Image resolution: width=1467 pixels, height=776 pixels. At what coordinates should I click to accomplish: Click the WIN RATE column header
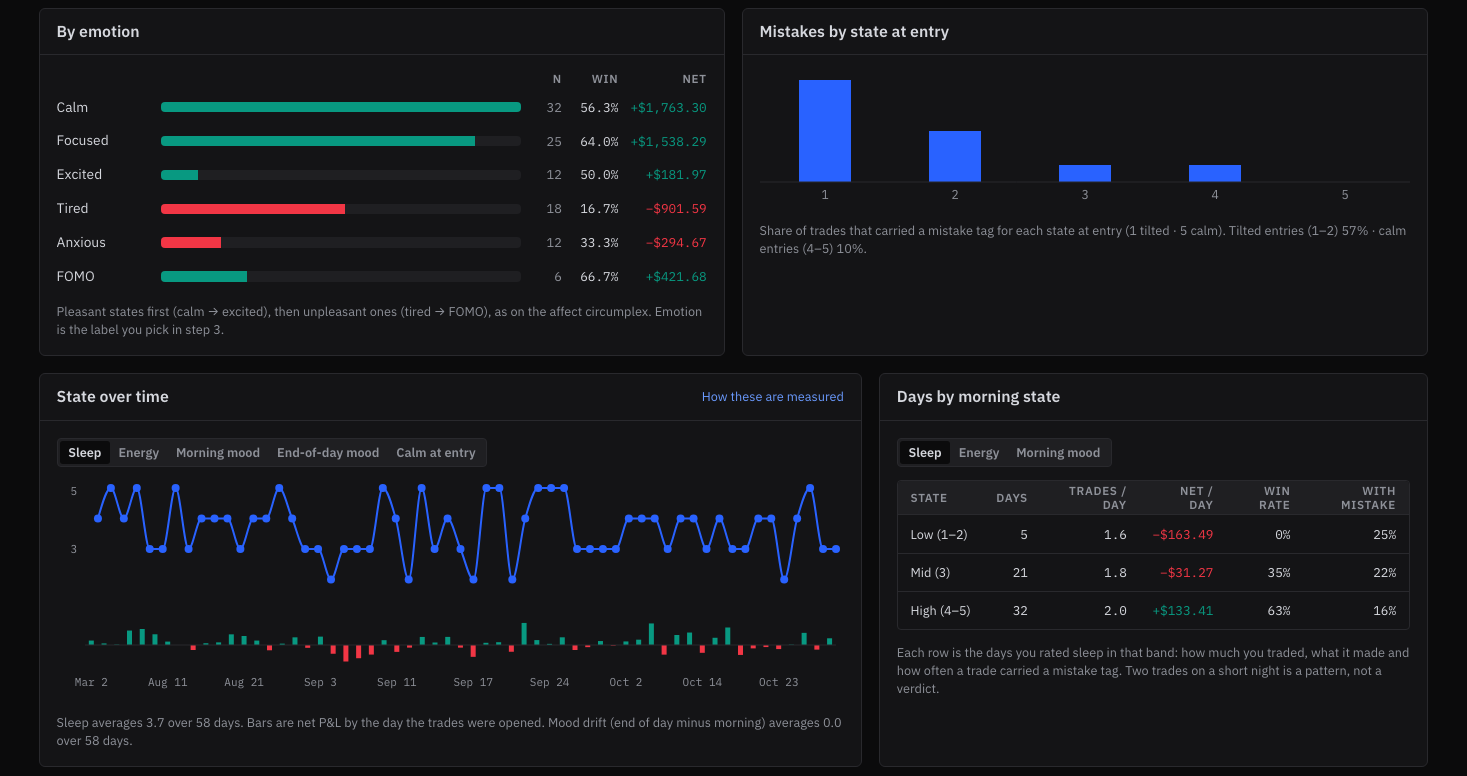pyautogui.click(x=1277, y=498)
